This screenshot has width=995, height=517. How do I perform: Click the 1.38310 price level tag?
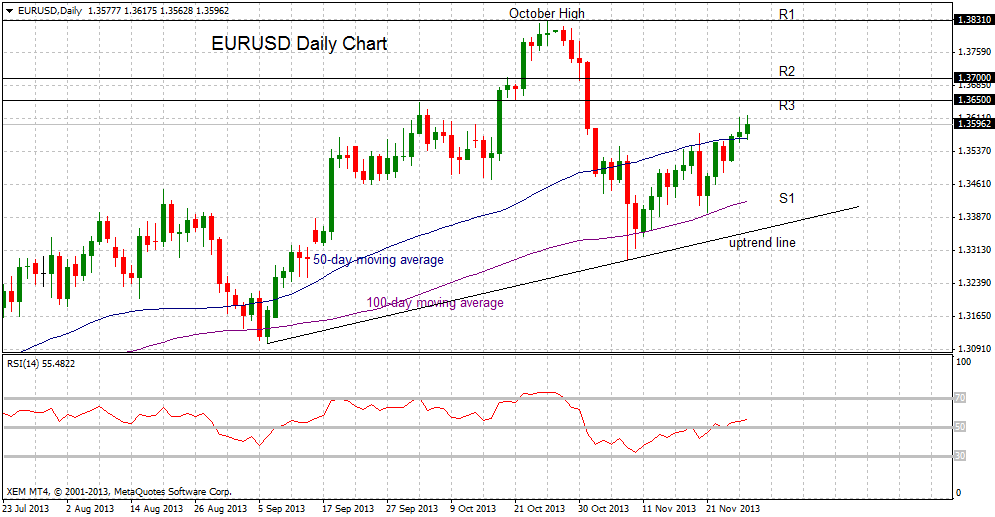click(x=973, y=20)
